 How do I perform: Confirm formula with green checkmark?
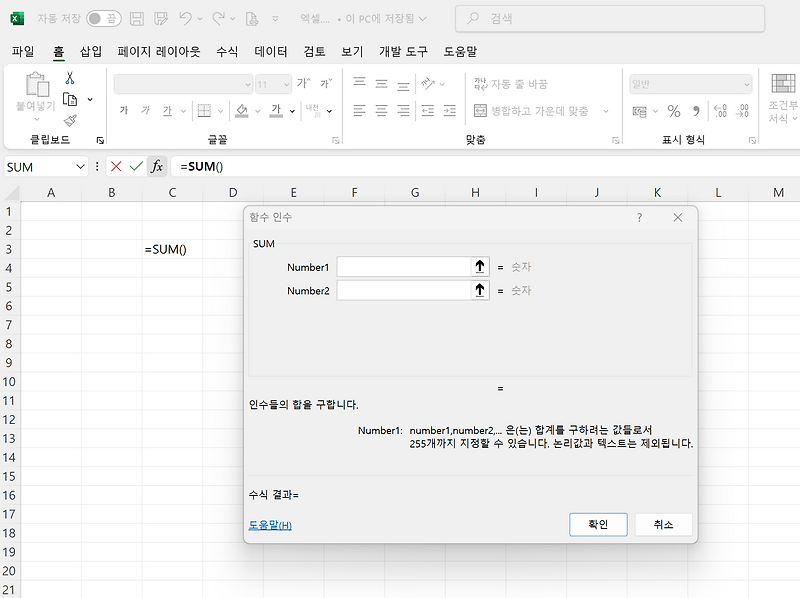click(x=136, y=166)
